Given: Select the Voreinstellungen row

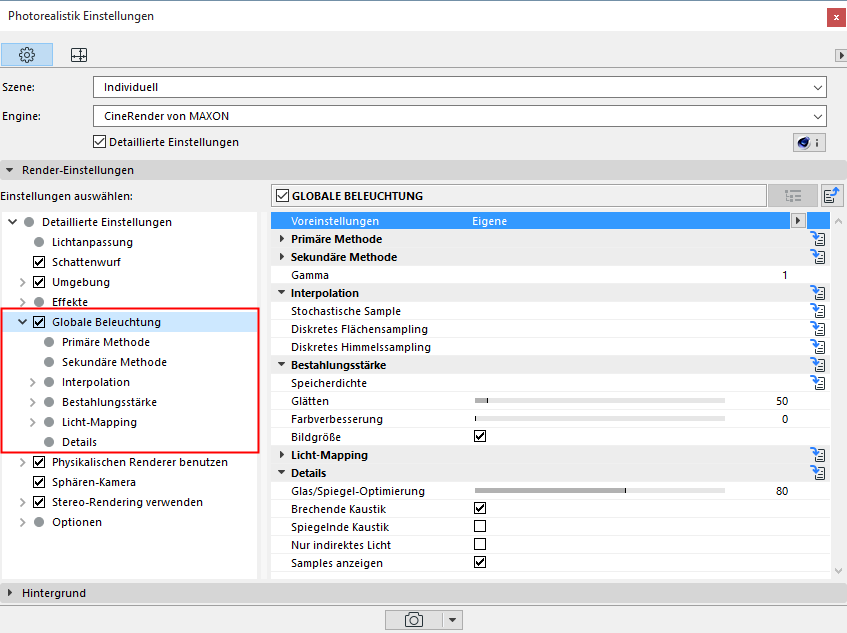Looking at the screenshot, I should (x=530, y=220).
